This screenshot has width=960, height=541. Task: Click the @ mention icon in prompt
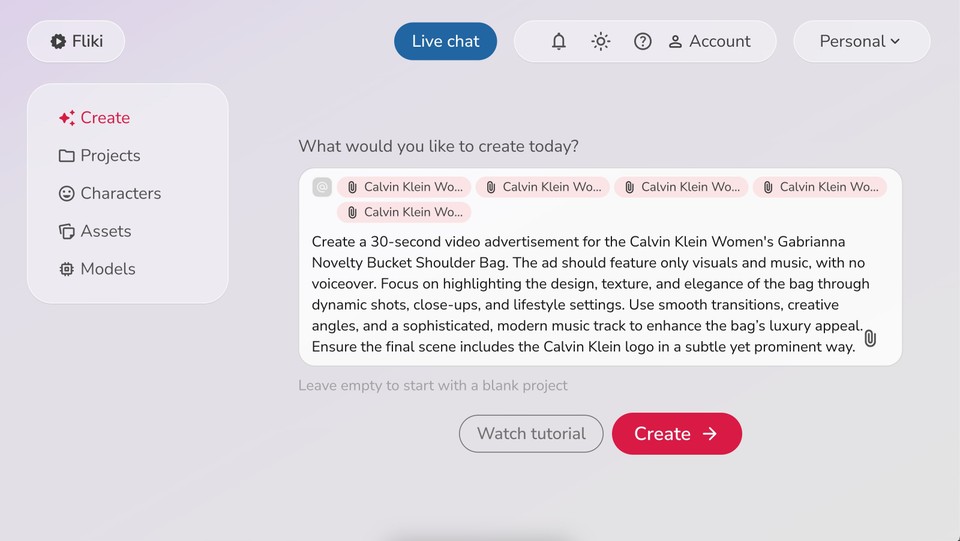[322, 187]
